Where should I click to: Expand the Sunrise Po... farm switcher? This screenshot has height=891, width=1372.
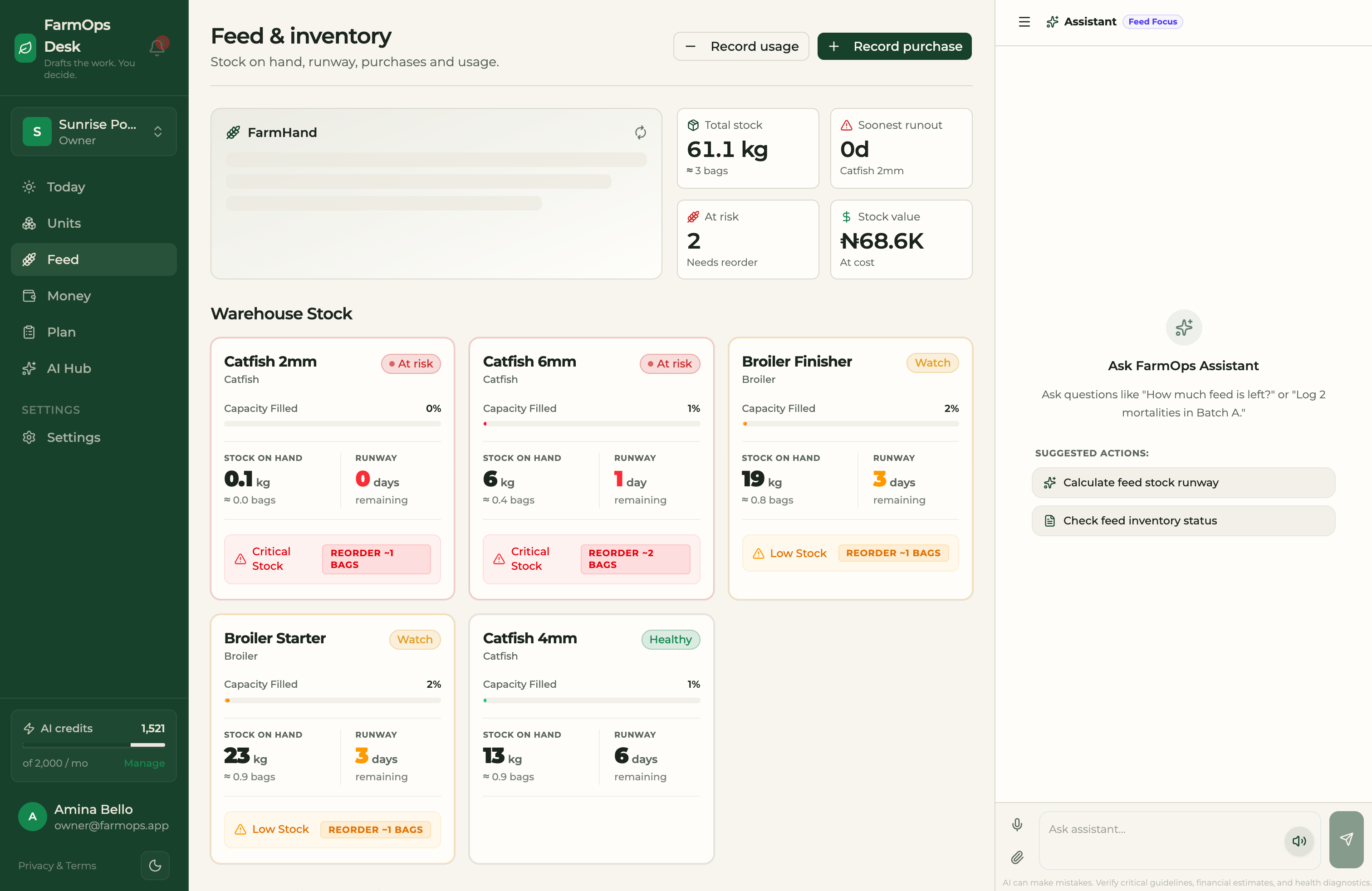coord(94,132)
